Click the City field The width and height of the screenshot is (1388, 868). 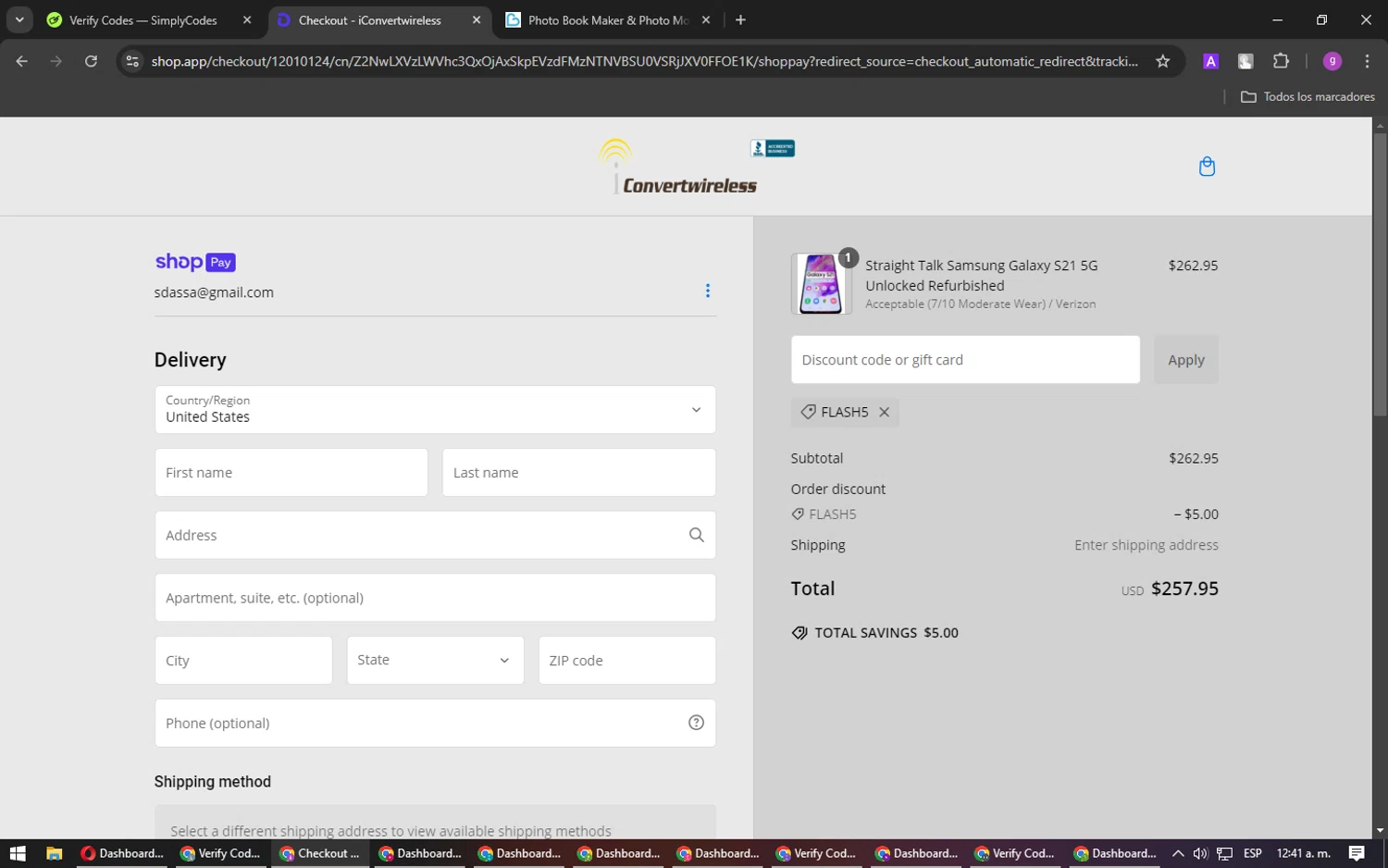[x=243, y=660]
